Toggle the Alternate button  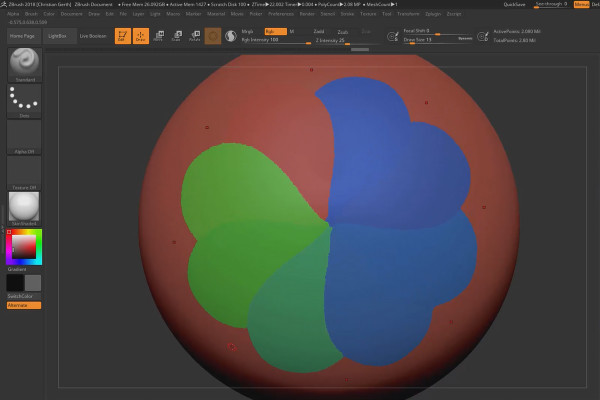[x=24, y=305]
